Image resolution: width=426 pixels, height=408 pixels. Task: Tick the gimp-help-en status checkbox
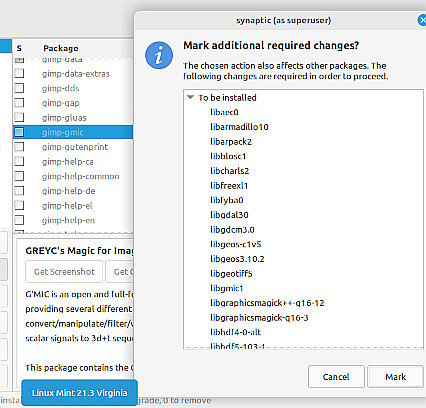(x=19, y=220)
